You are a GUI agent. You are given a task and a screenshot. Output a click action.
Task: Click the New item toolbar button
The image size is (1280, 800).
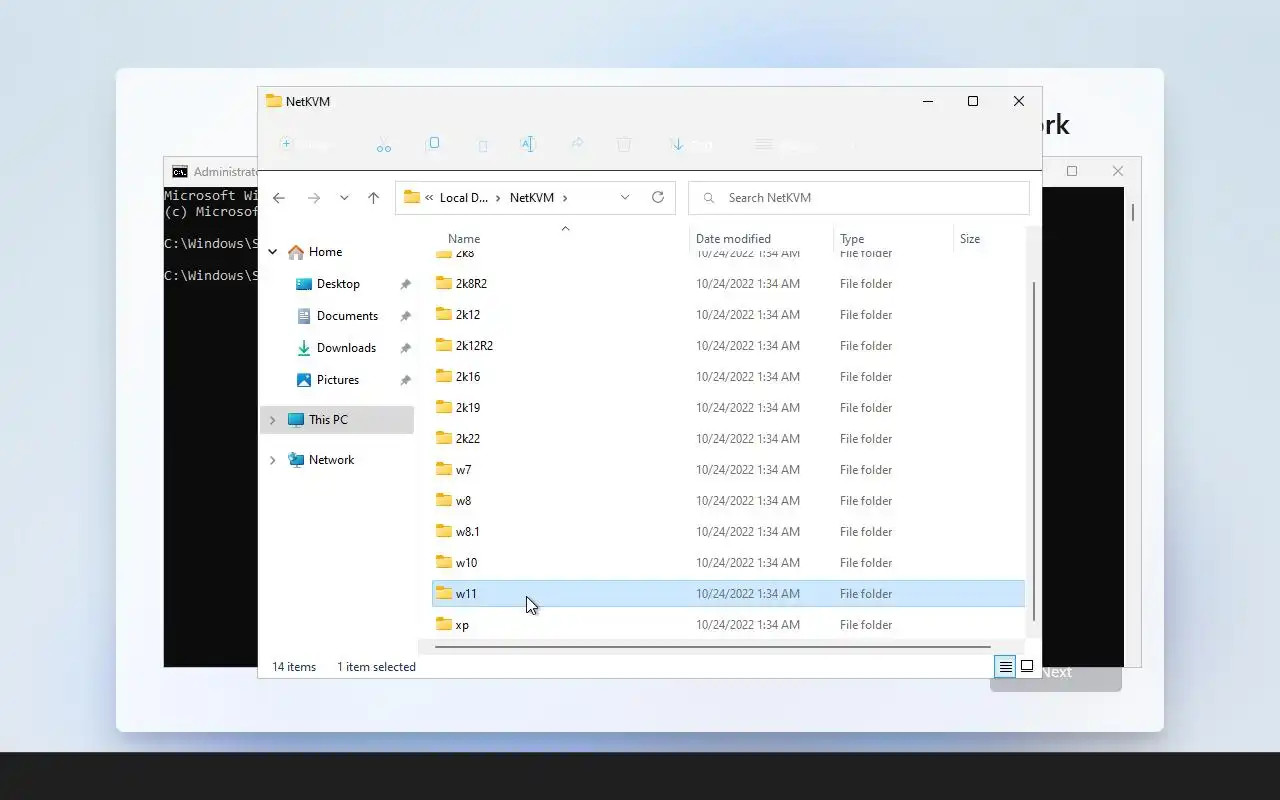(x=306, y=145)
